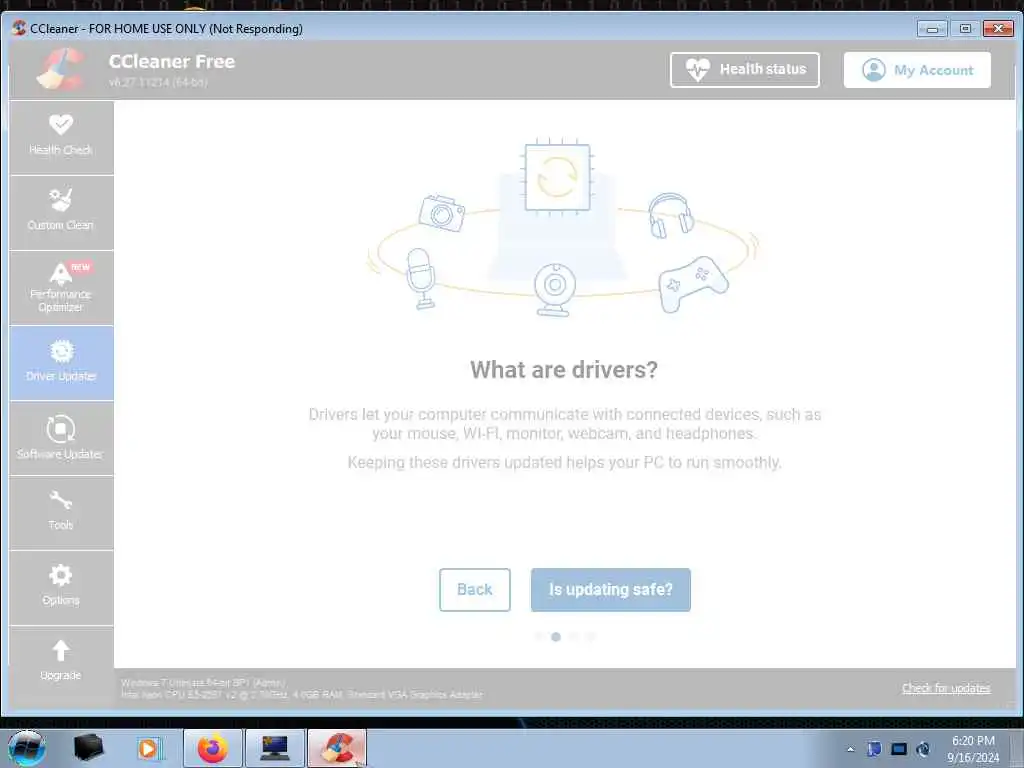Open the Software Updater section

click(61, 438)
